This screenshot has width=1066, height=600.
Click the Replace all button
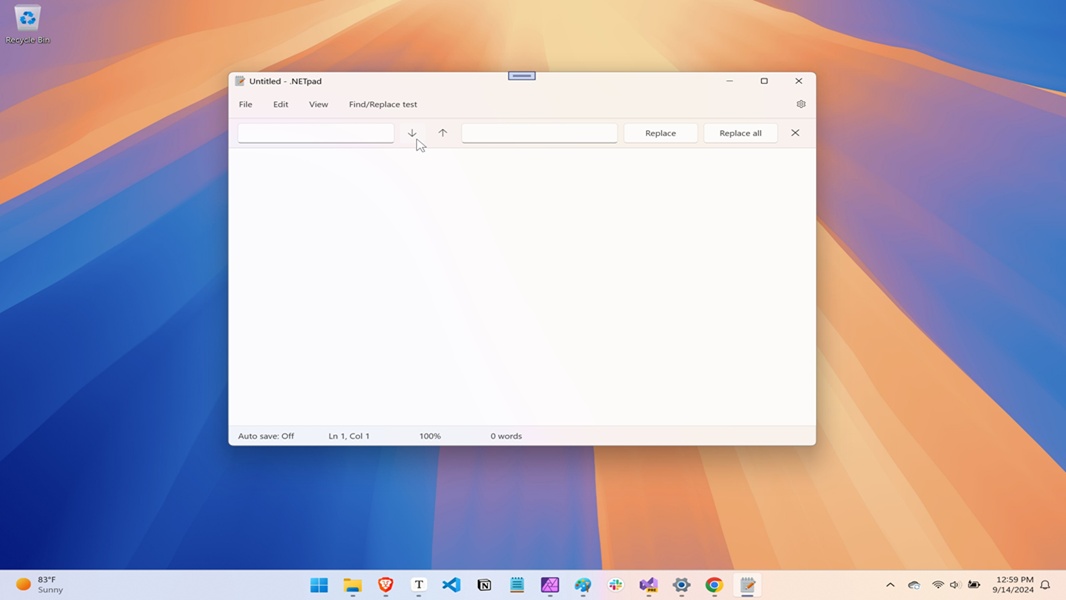click(740, 132)
